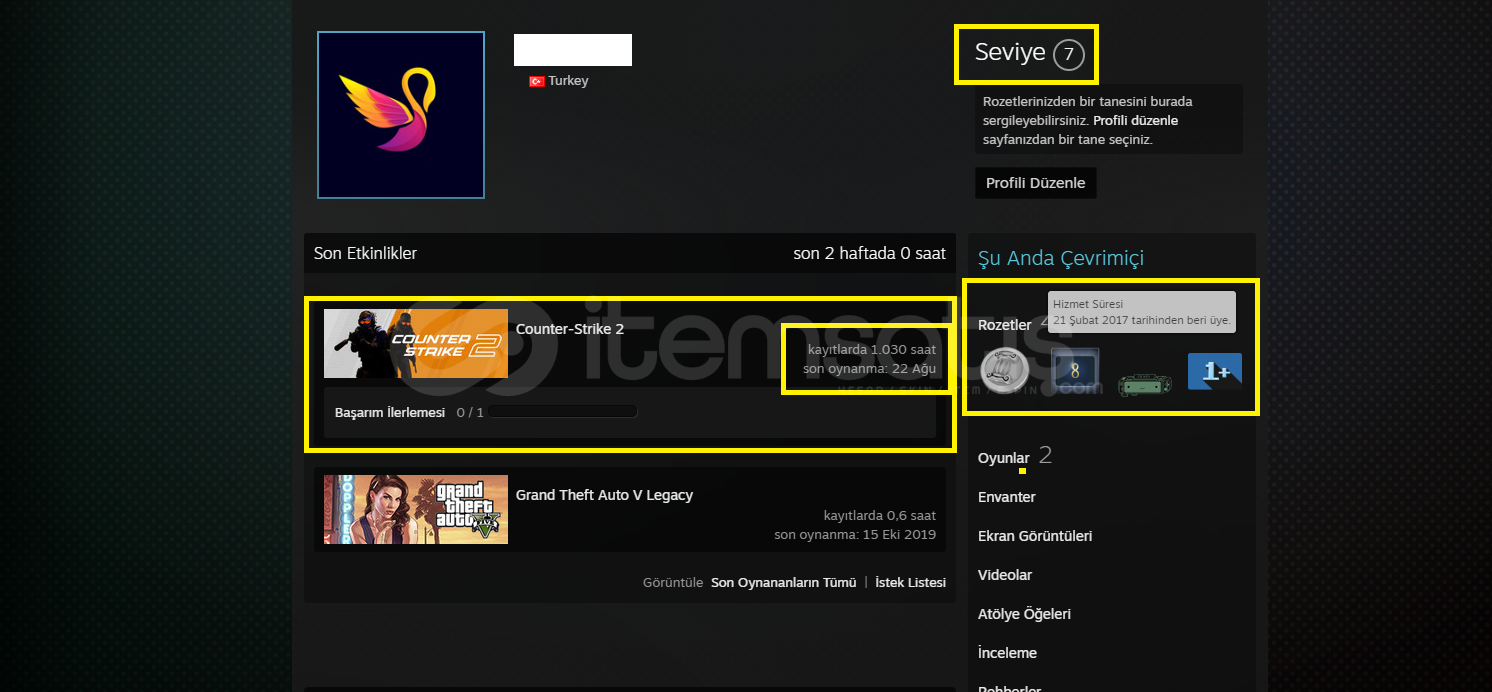Viewport: 1492px width, 692px height.
Task: Click the Seviye level label
Action: click(x=1010, y=53)
